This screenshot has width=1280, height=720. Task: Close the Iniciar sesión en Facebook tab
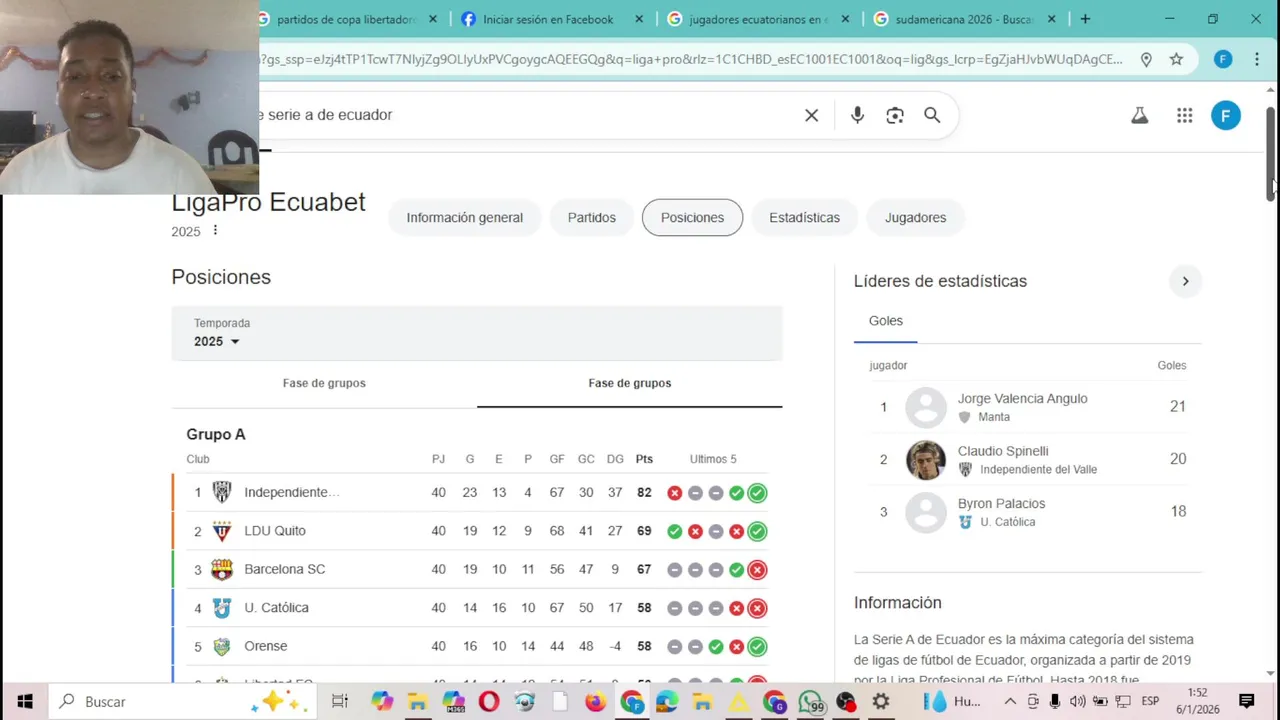click(x=639, y=19)
